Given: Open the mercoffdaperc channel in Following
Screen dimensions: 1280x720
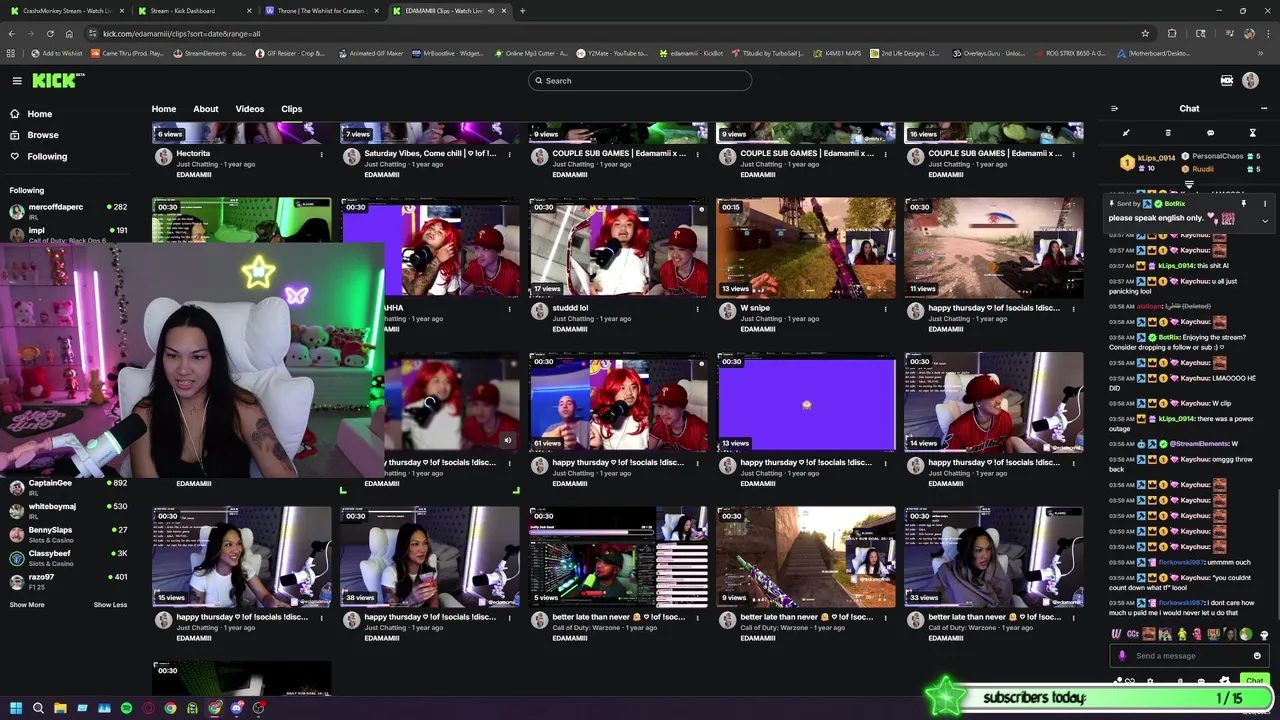Looking at the screenshot, I should click(x=68, y=212).
